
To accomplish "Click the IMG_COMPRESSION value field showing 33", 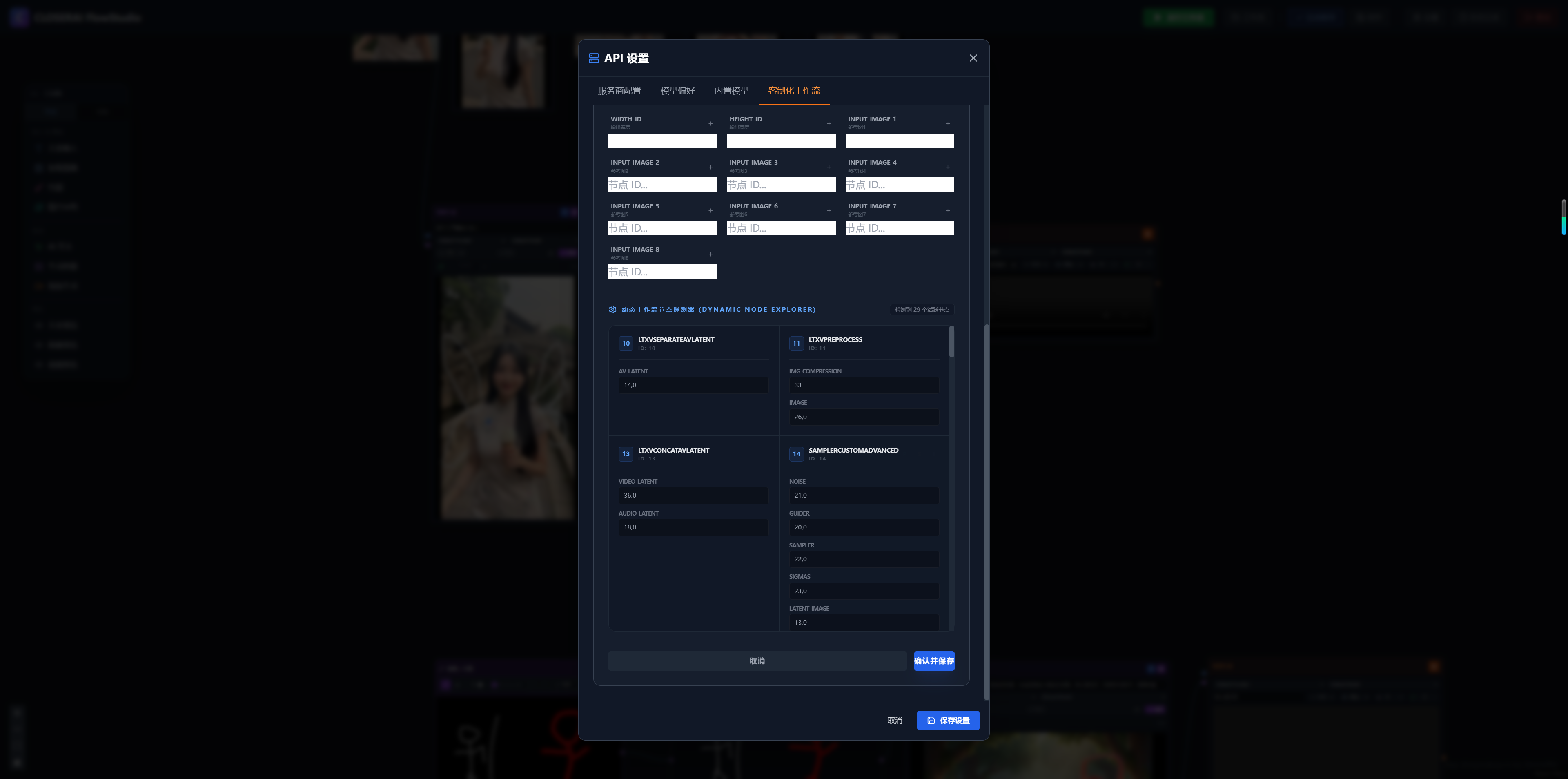I will (863, 385).
